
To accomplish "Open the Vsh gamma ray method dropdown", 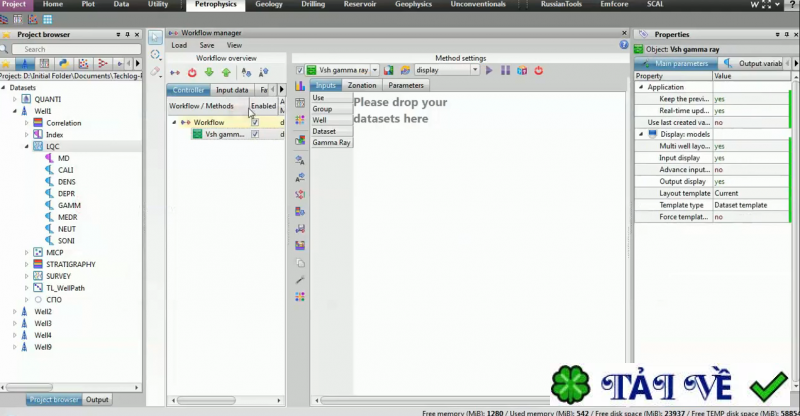I will [x=375, y=70].
